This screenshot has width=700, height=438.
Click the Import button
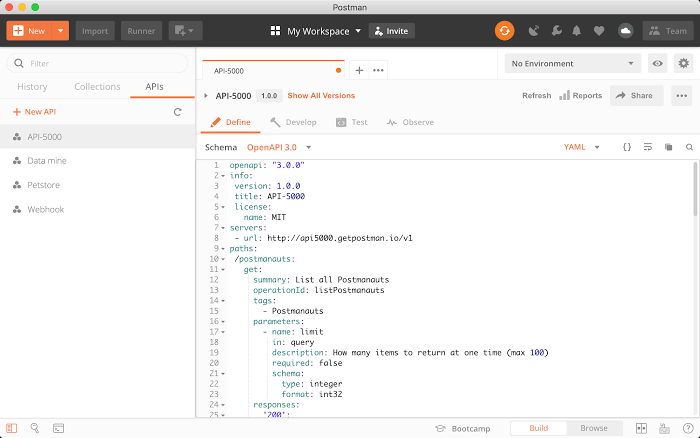click(95, 31)
